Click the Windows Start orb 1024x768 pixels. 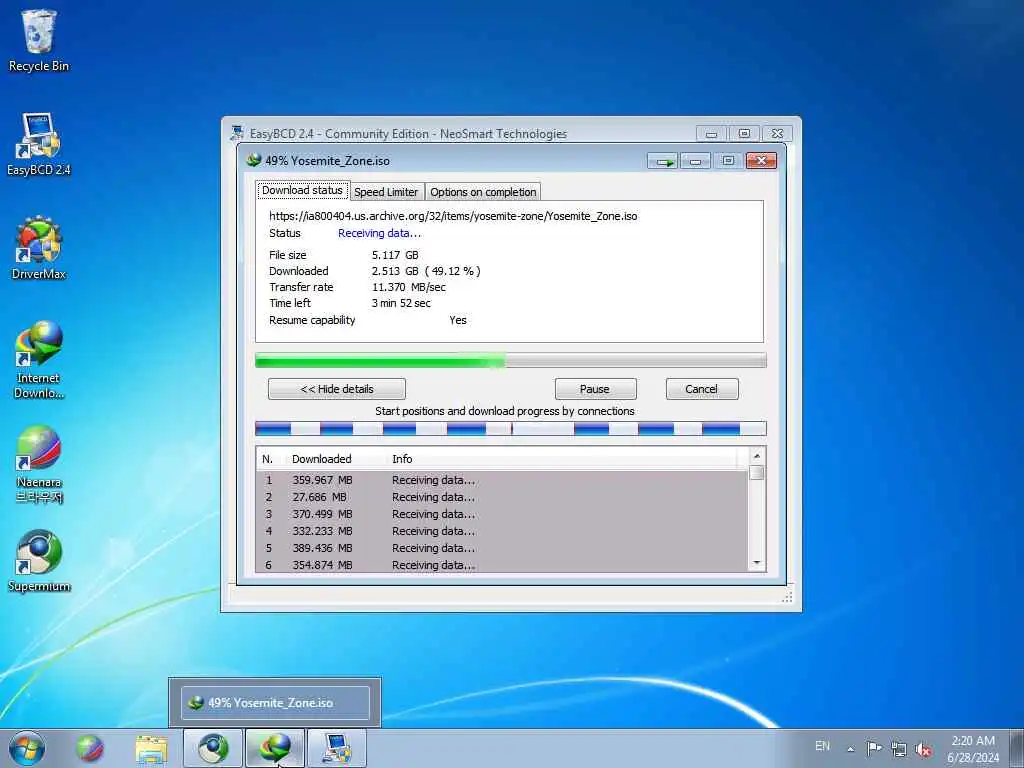click(27, 748)
